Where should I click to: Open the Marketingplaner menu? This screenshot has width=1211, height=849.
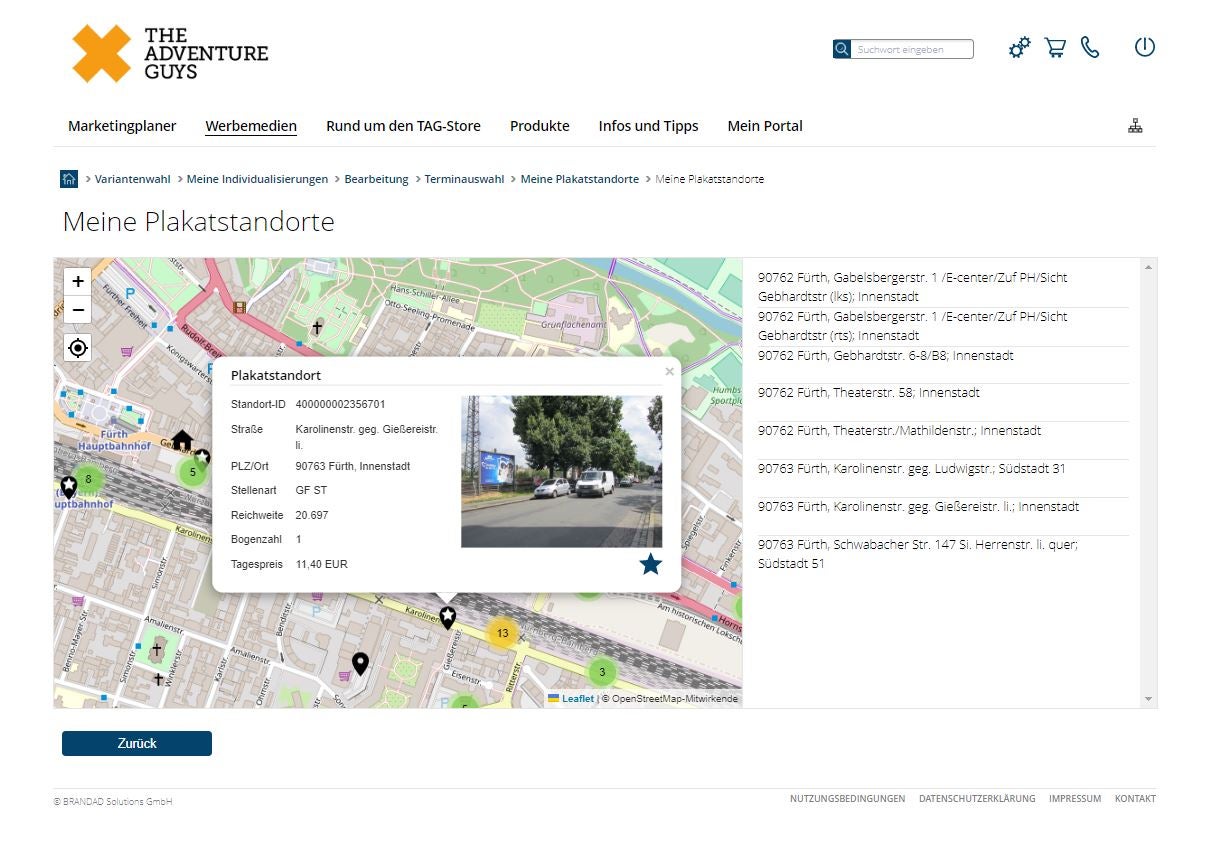[x=122, y=126]
